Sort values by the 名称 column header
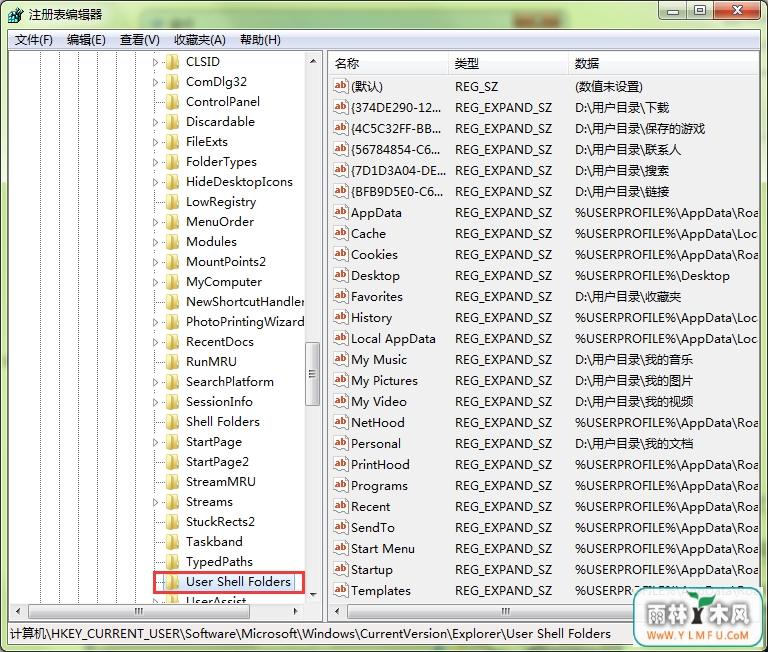 pyautogui.click(x=389, y=63)
